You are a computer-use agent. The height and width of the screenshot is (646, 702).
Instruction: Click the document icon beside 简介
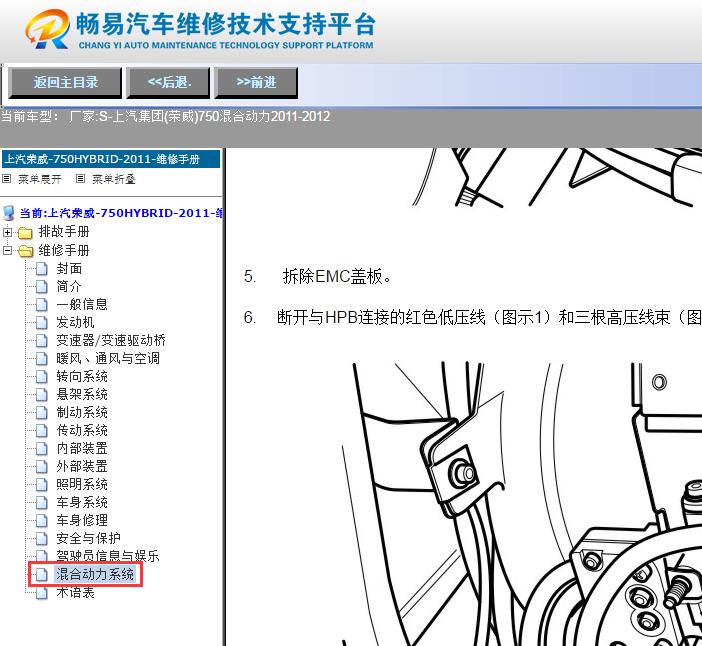coord(42,287)
